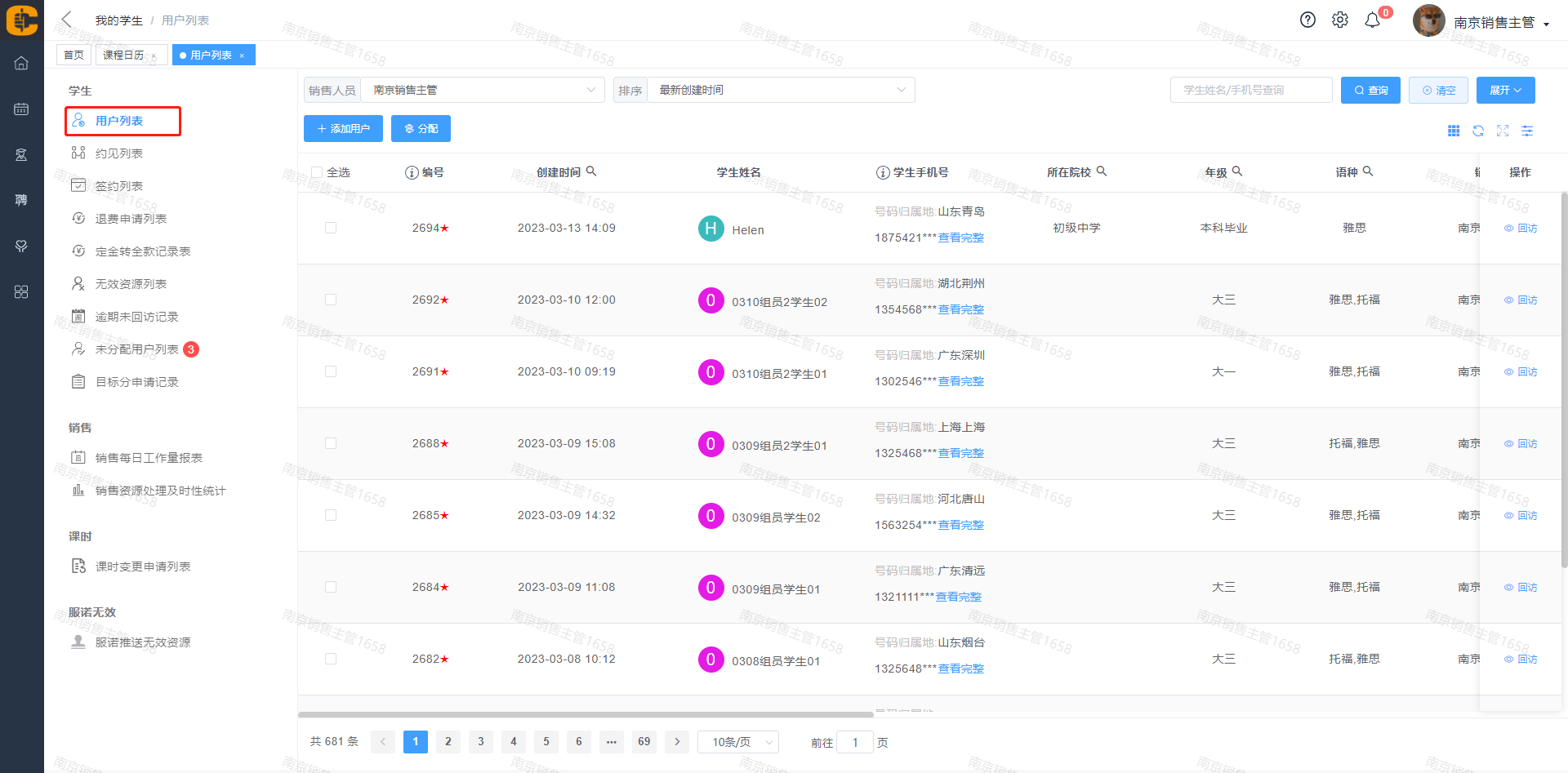Click the notification bell icon
Screen dimensions: 1568x773
(1373, 20)
